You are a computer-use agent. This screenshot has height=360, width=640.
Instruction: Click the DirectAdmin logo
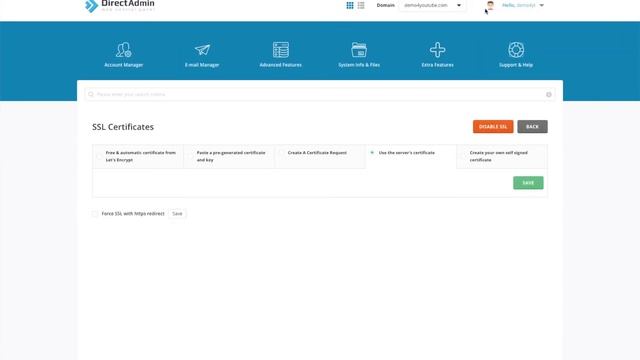(120, 6)
